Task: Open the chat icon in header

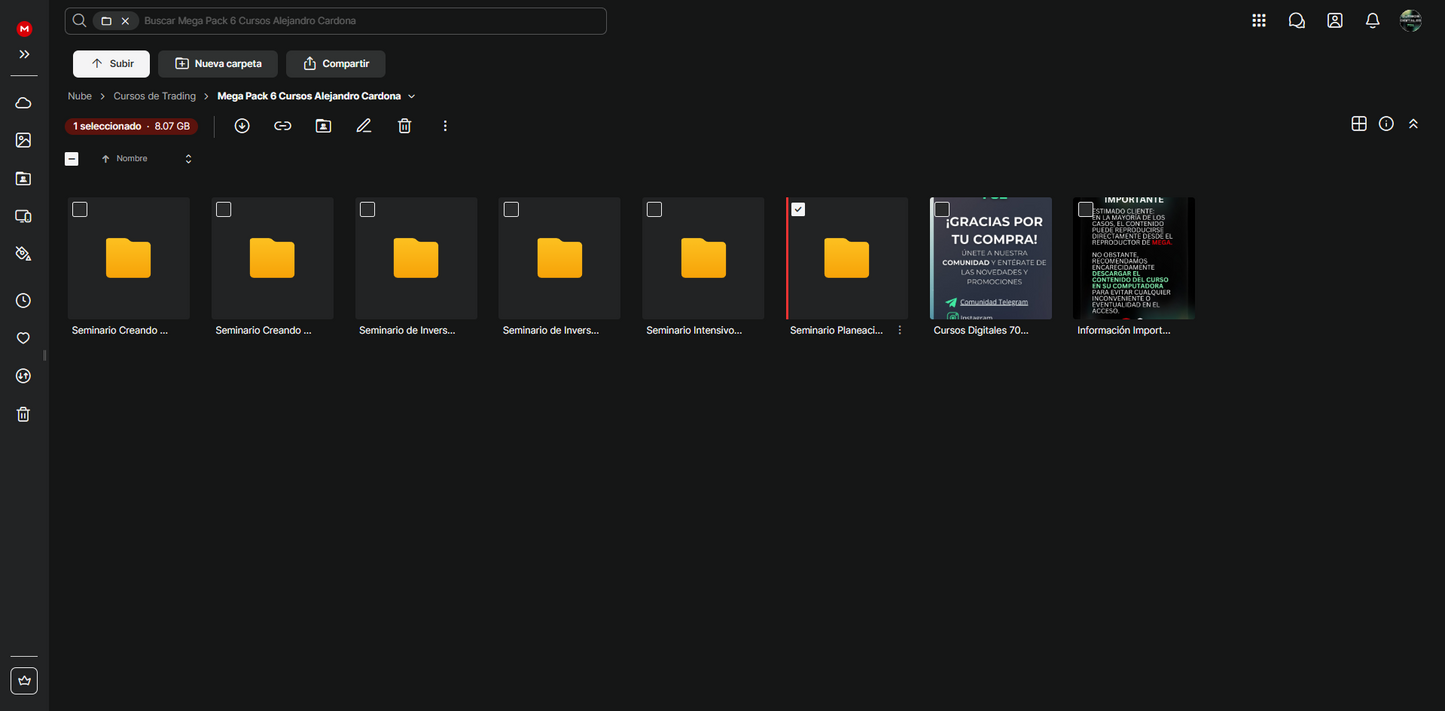Action: pos(1297,20)
